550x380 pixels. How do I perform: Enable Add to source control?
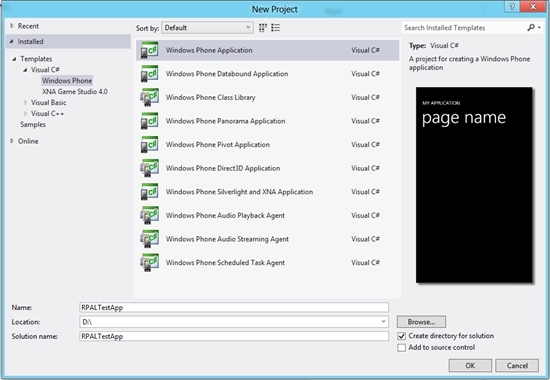pyautogui.click(x=402, y=347)
